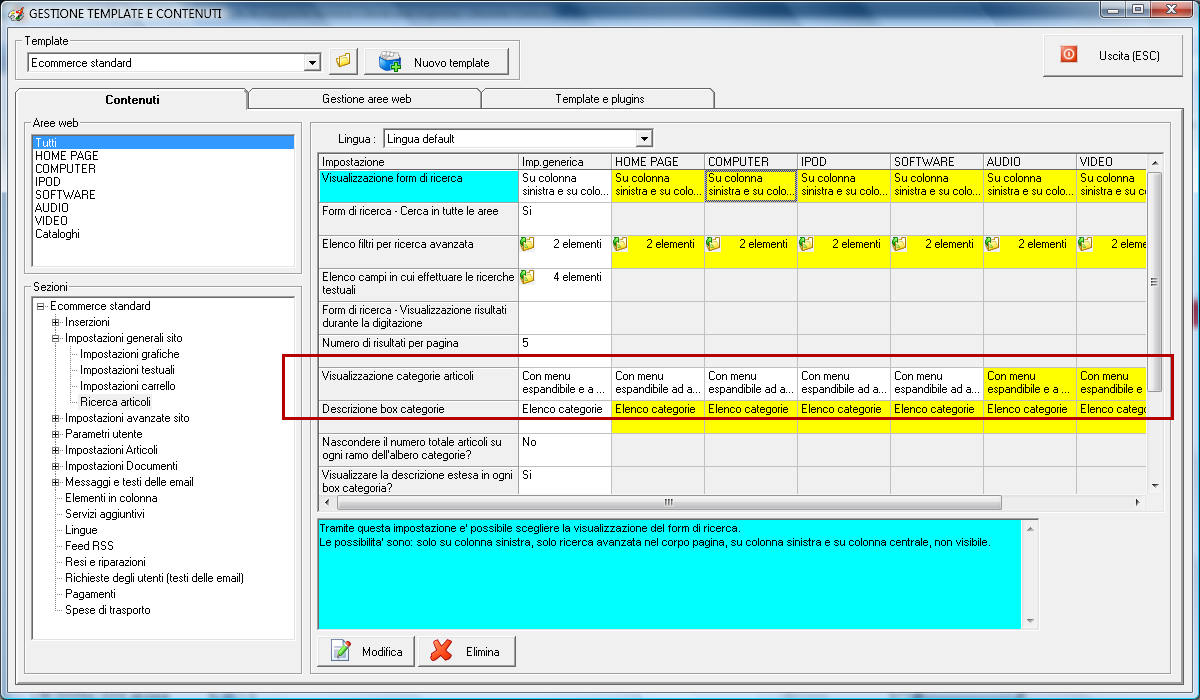Open the Template dropdown list
This screenshot has height=700, width=1200.
click(313, 63)
